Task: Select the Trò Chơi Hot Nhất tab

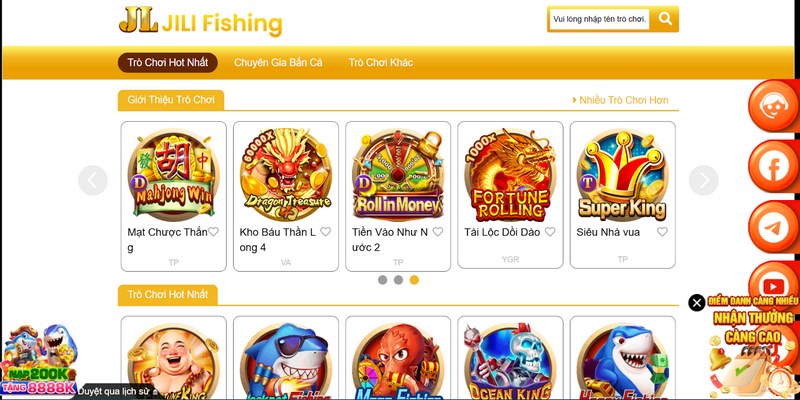Action: pos(168,63)
